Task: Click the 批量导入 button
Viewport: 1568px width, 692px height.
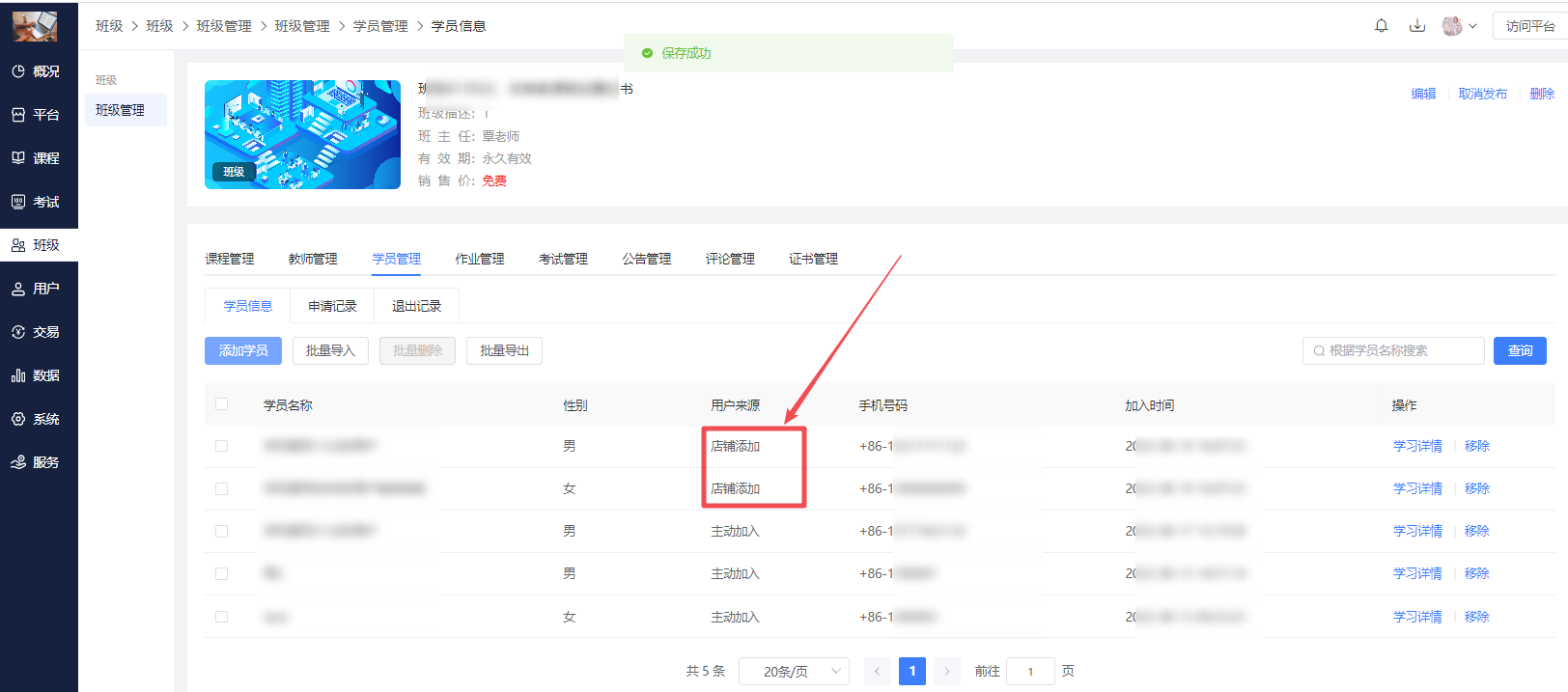Action: click(x=330, y=351)
